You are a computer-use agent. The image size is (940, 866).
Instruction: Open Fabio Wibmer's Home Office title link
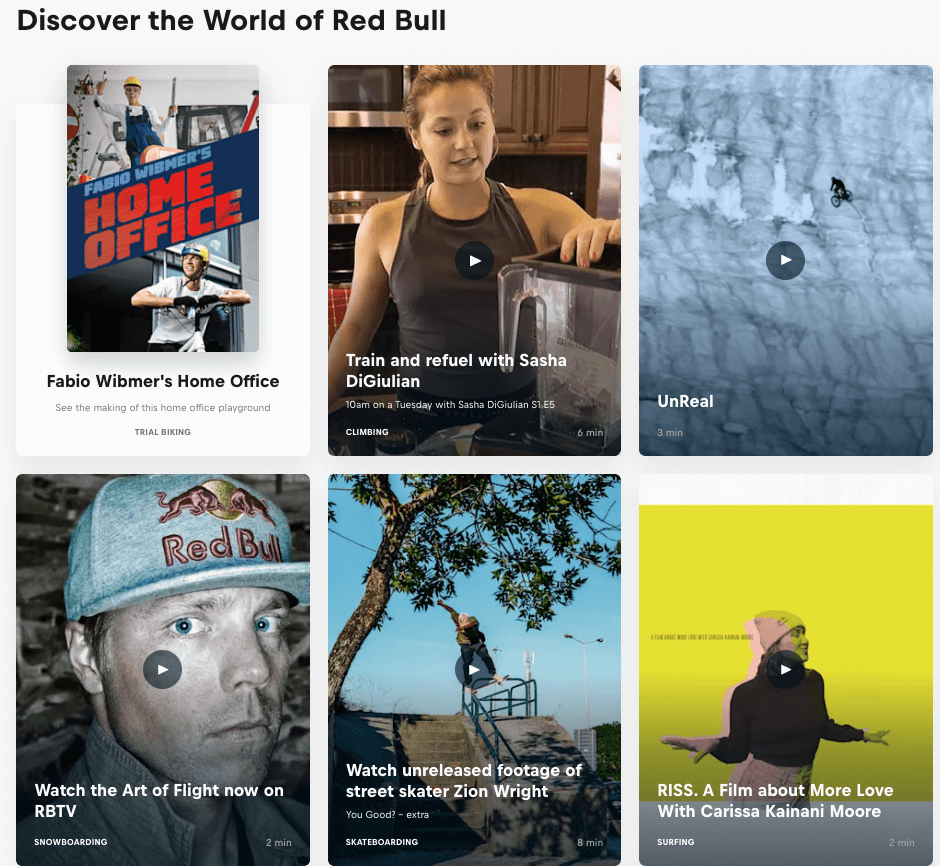(163, 381)
